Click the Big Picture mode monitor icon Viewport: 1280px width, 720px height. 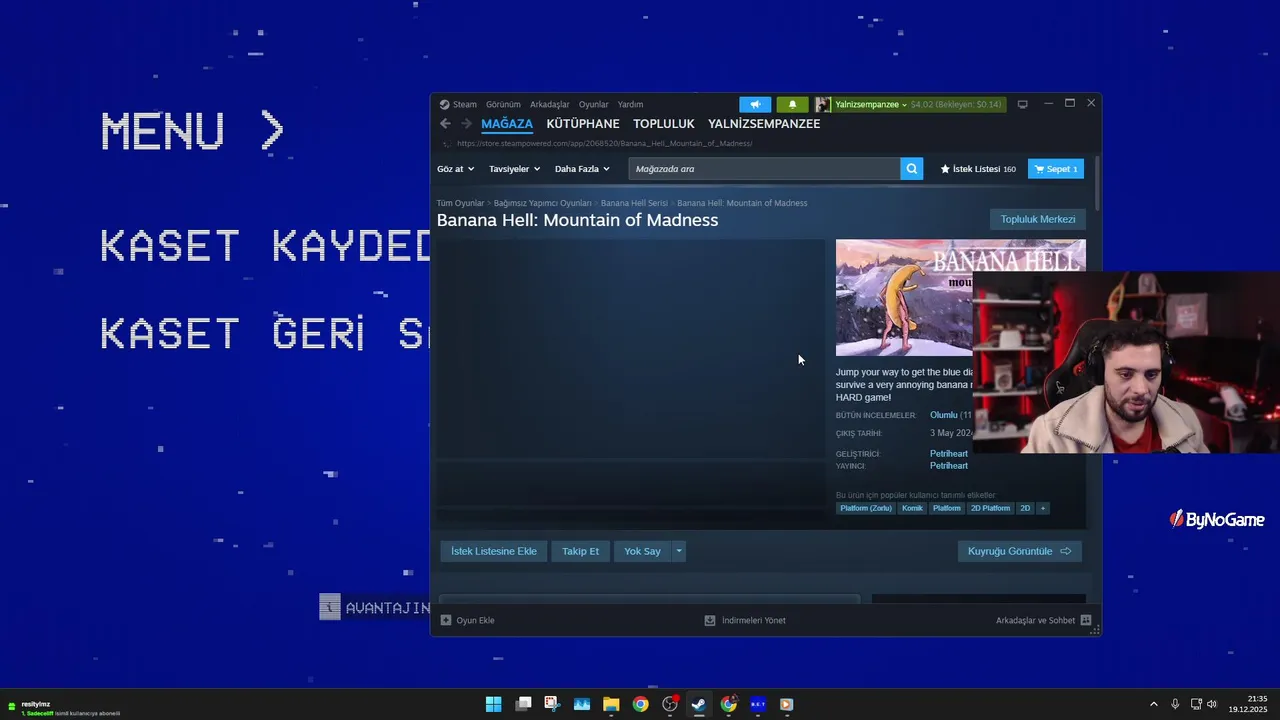point(1022,104)
